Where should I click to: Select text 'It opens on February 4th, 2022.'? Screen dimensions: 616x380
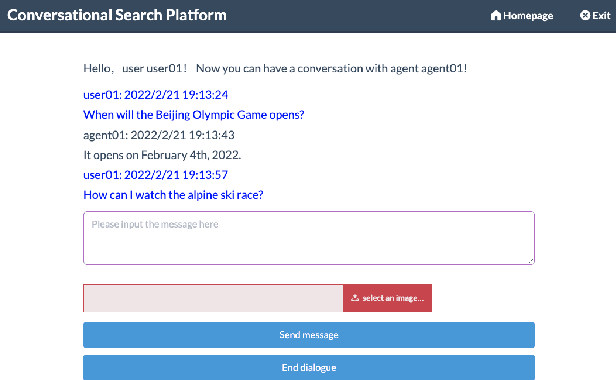[162, 155]
